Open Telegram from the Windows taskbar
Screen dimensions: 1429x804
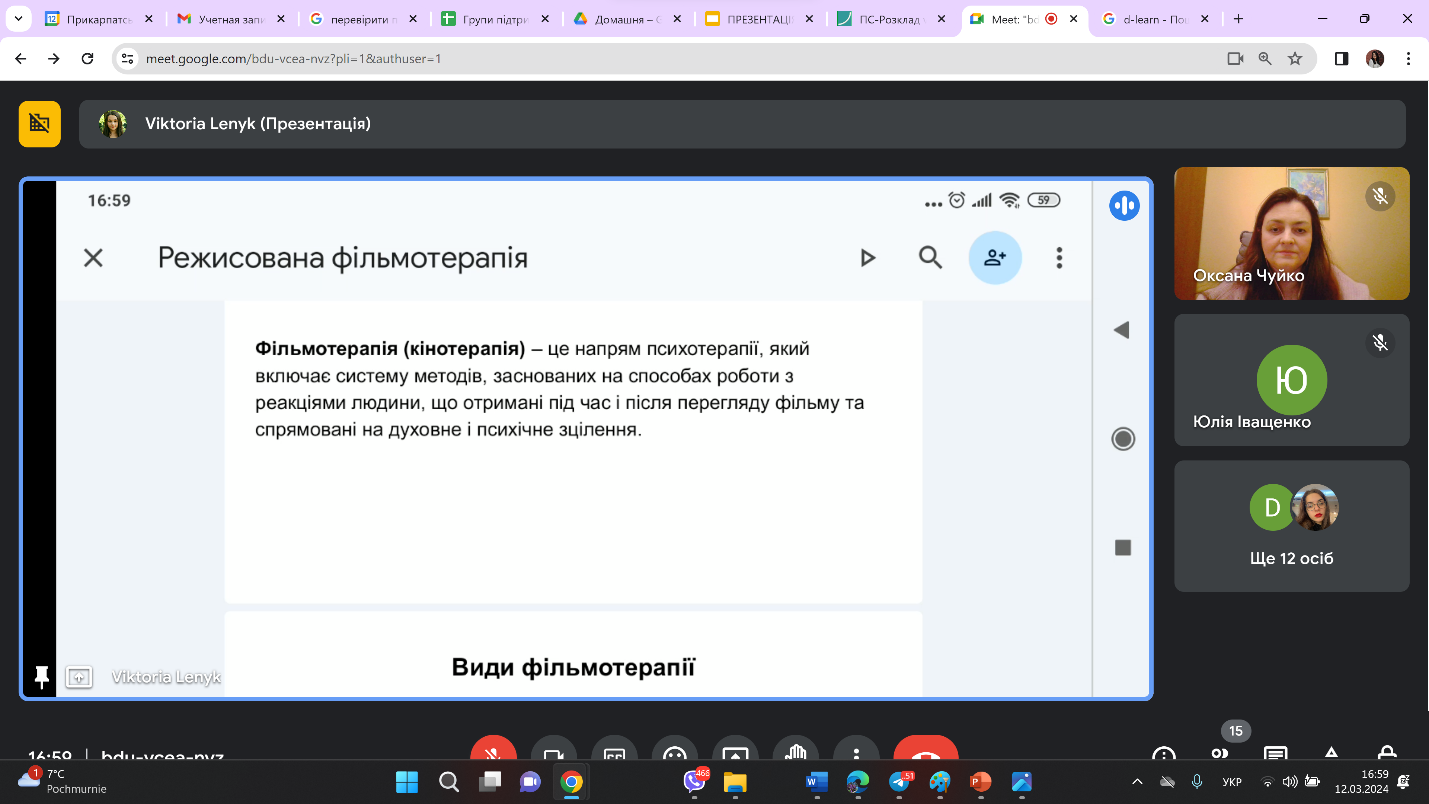(899, 781)
